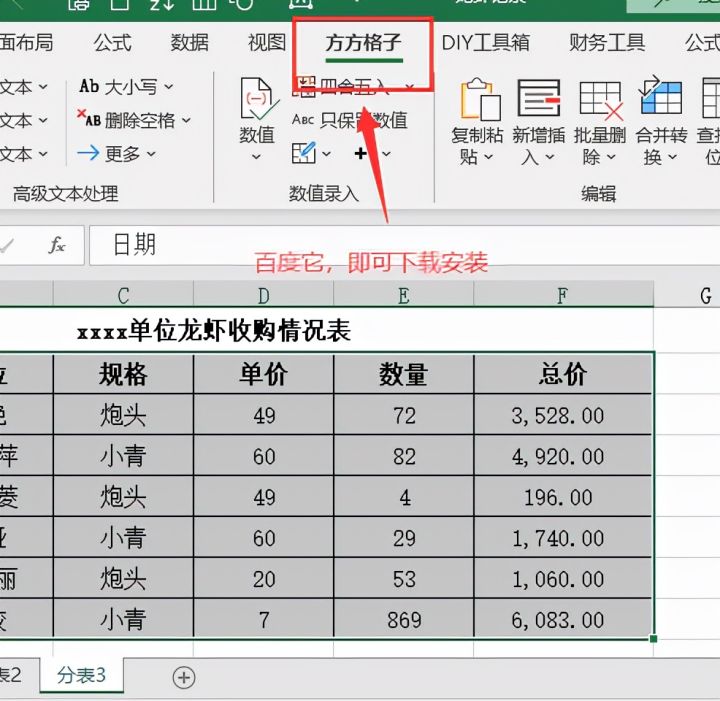This screenshot has width=720, height=701.
Task: Select column F header
Action: point(563,295)
